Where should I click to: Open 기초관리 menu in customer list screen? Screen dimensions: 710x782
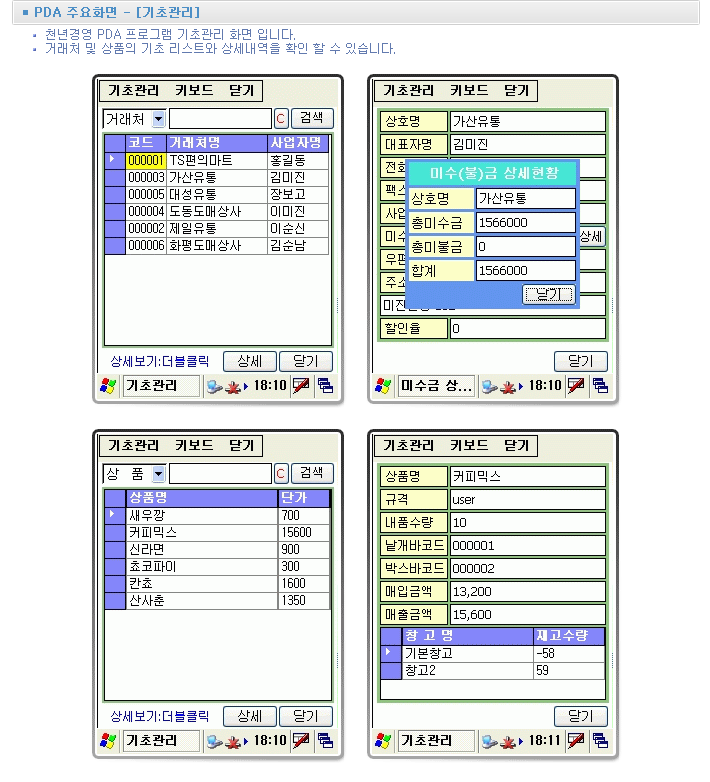[134, 90]
